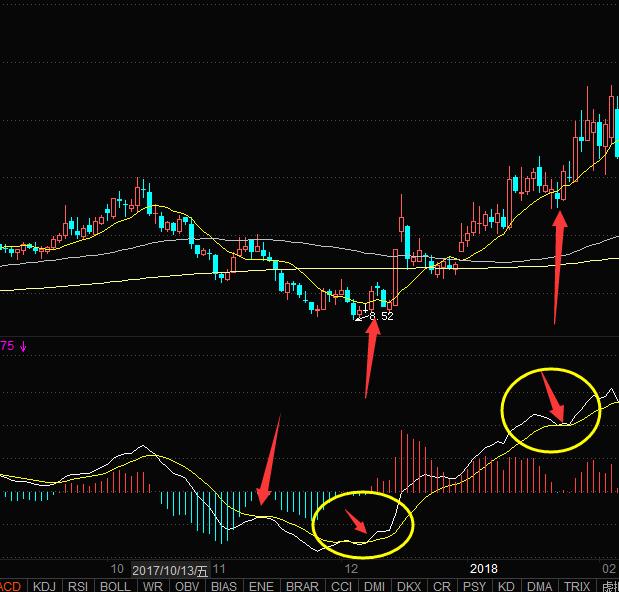Select the DMA indicator tab

point(539,586)
